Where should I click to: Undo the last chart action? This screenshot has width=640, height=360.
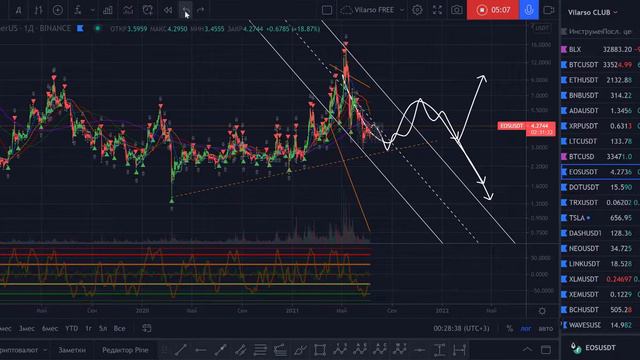(x=186, y=10)
